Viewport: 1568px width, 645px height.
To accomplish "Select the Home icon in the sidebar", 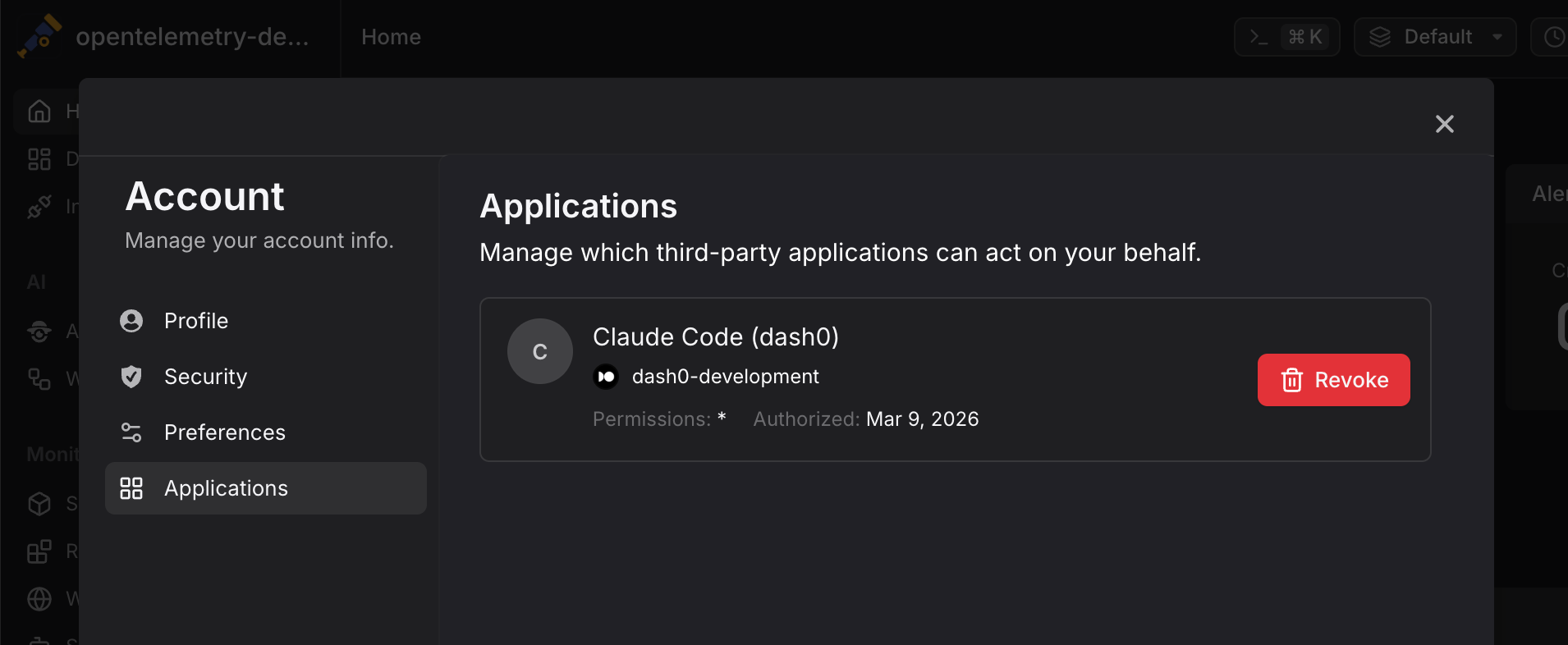I will click(39, 111).
